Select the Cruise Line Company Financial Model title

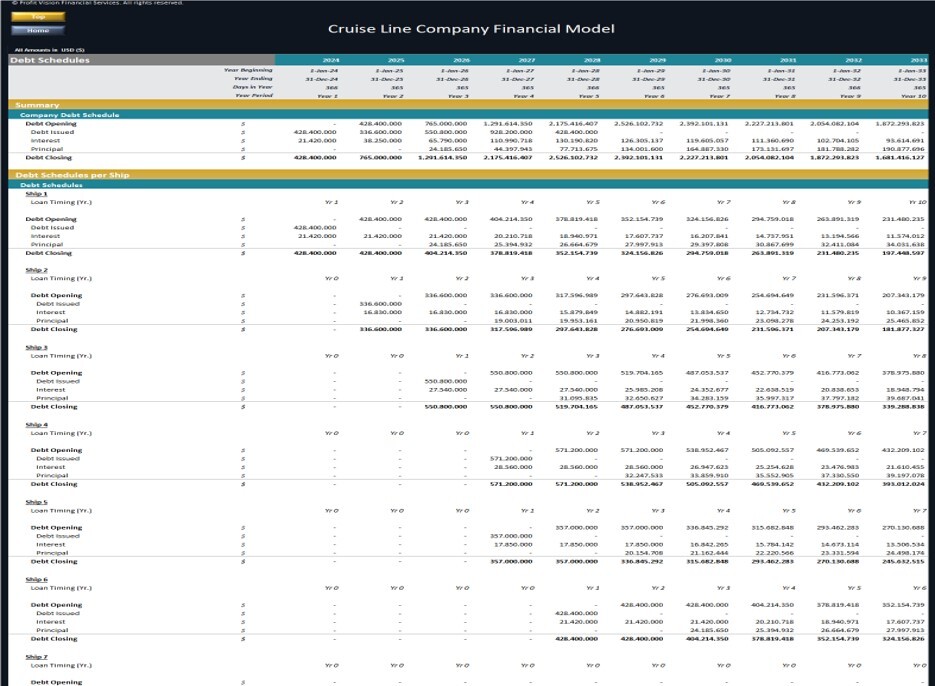point(471,29)
